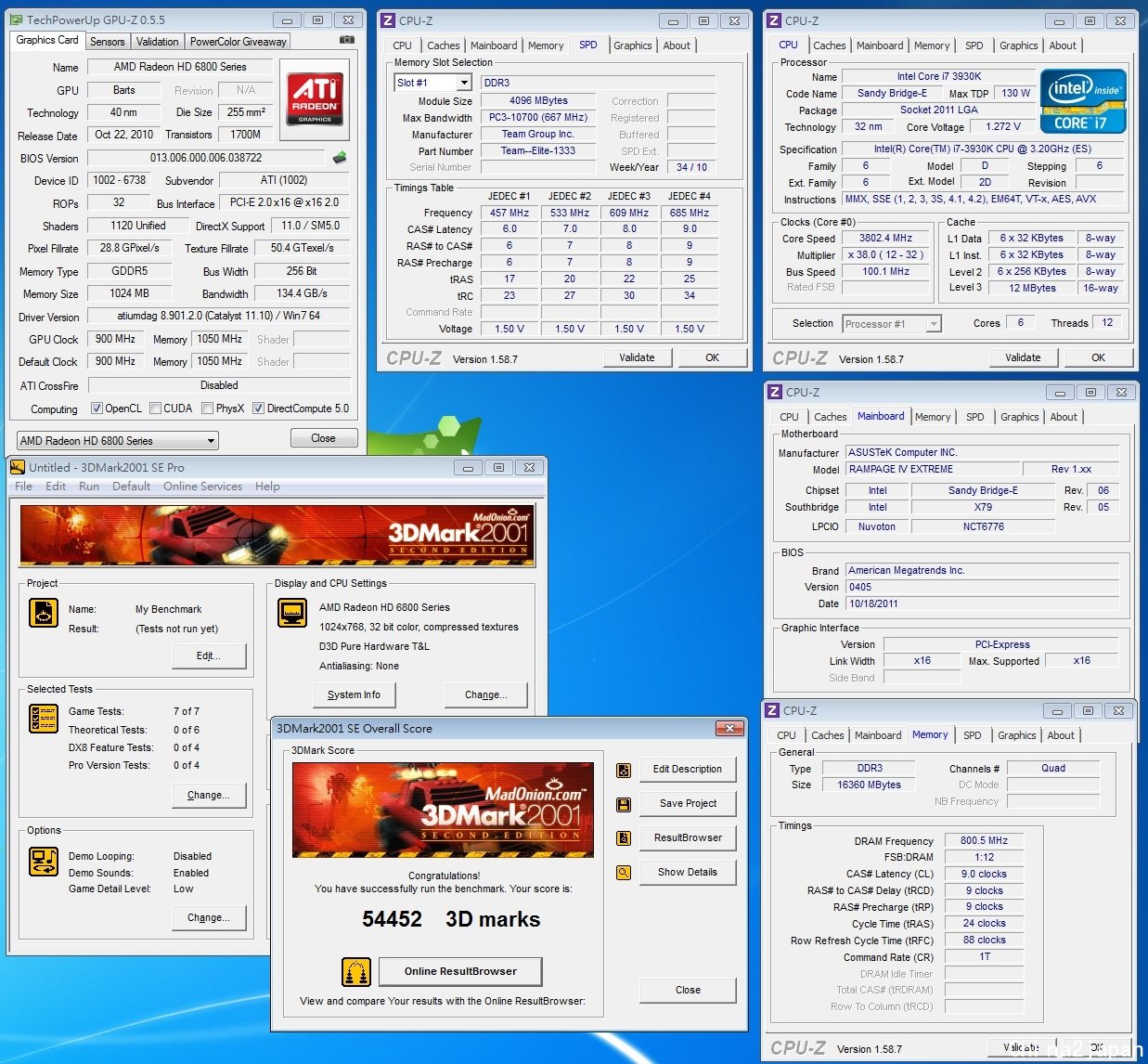Click the Show Details button
This screenshot has height=1064, width=1148.
pyautogui.click(x=688, y=872)
